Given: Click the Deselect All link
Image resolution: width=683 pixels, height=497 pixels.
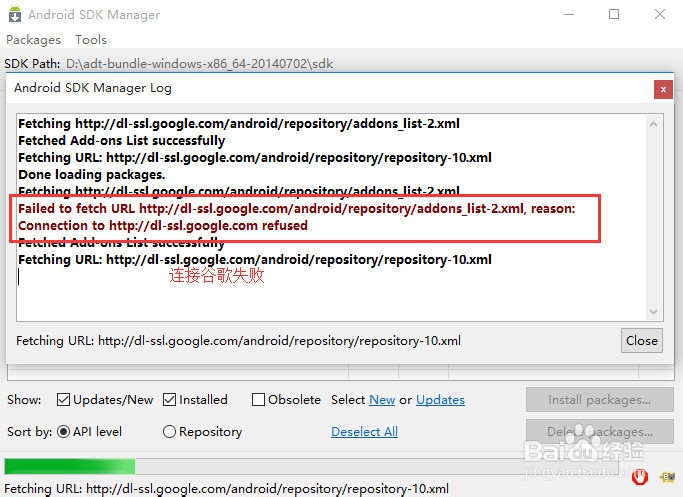Looking at the screenshot, I should tap(365, 432).
